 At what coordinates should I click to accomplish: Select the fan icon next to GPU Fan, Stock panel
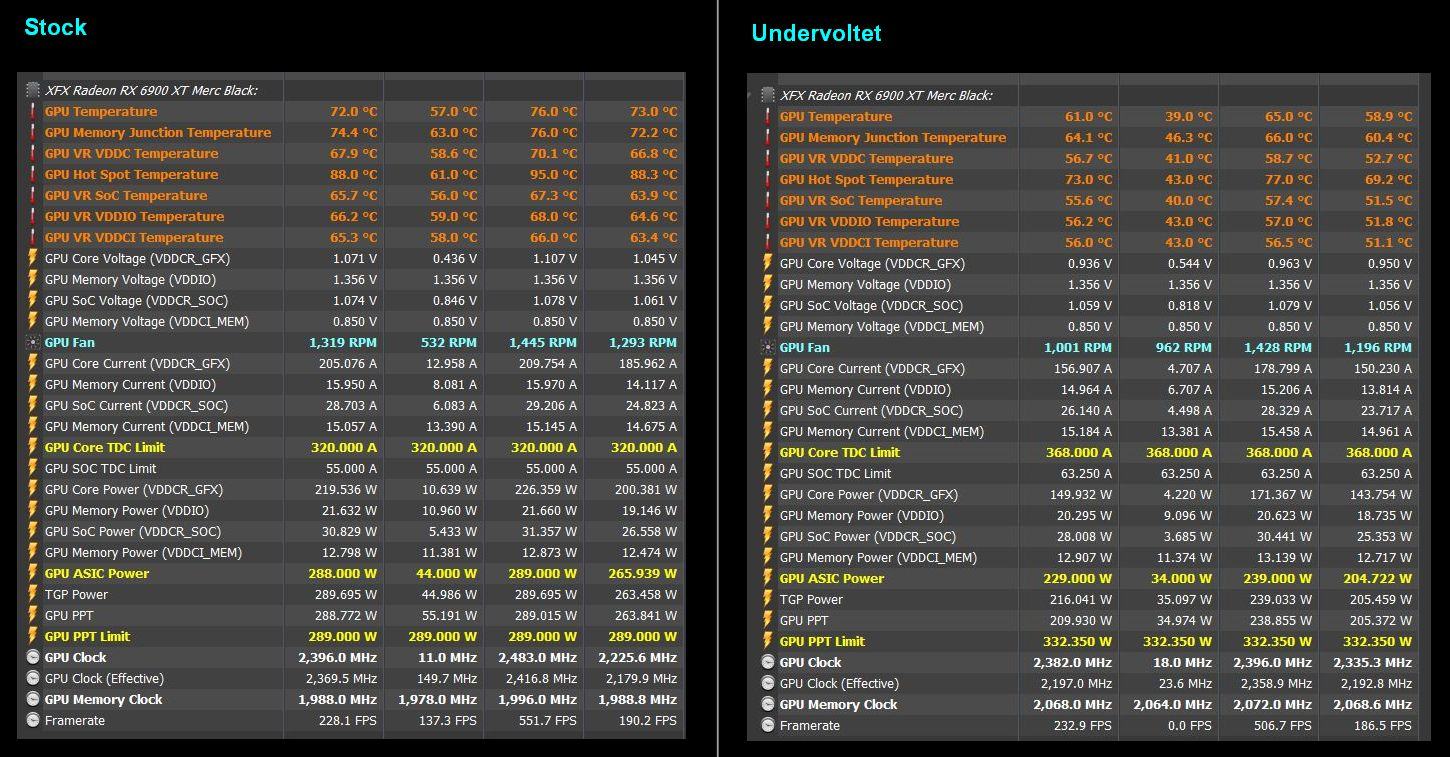point(33,342)
